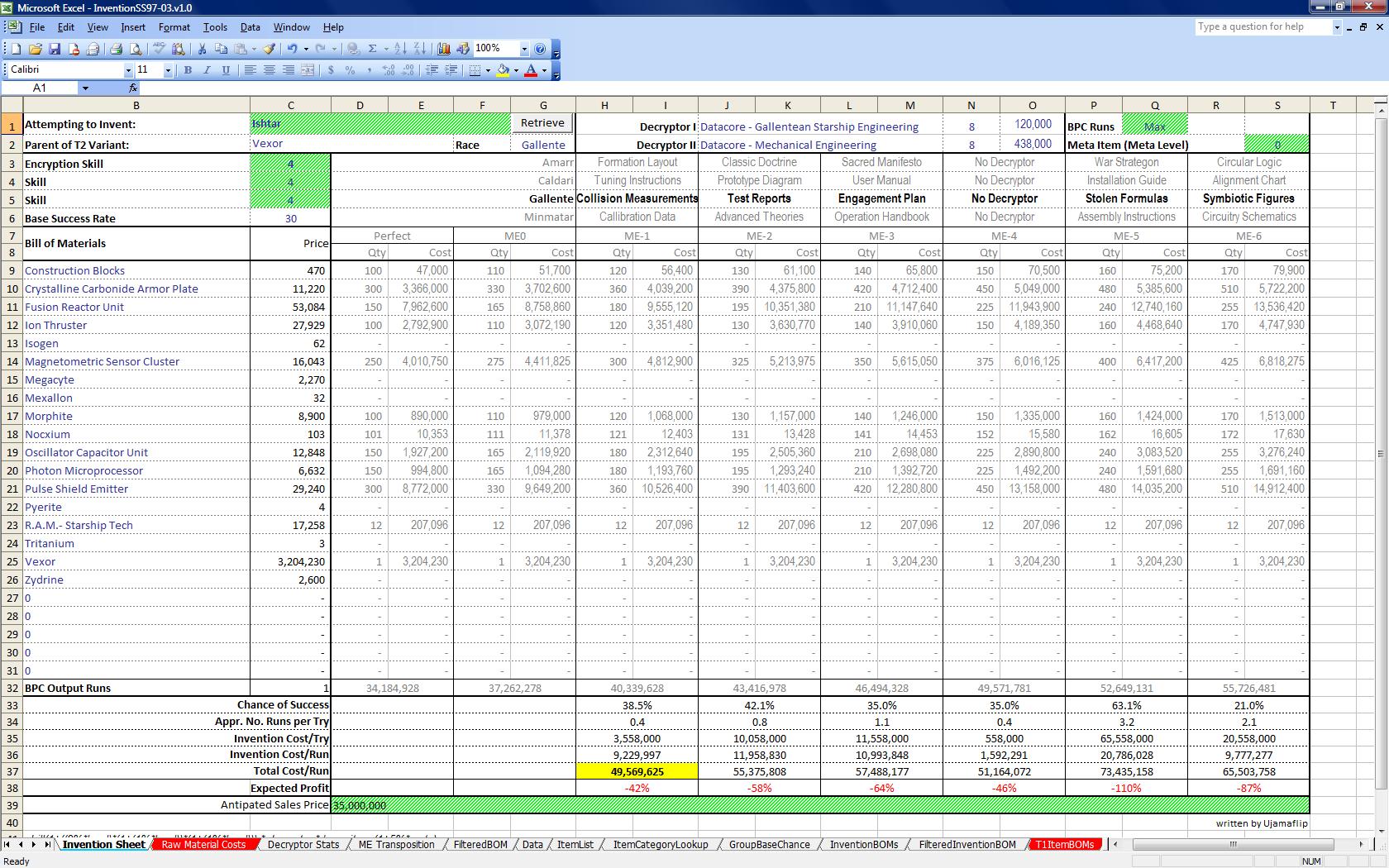This screenshot has width=1389, height=868.
Task: Create a new blank workbook
Action: 16,49
